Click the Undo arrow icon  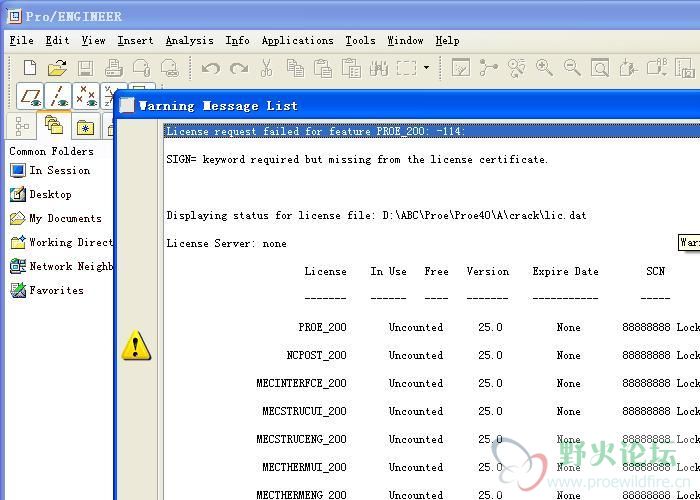pos(211,68)
